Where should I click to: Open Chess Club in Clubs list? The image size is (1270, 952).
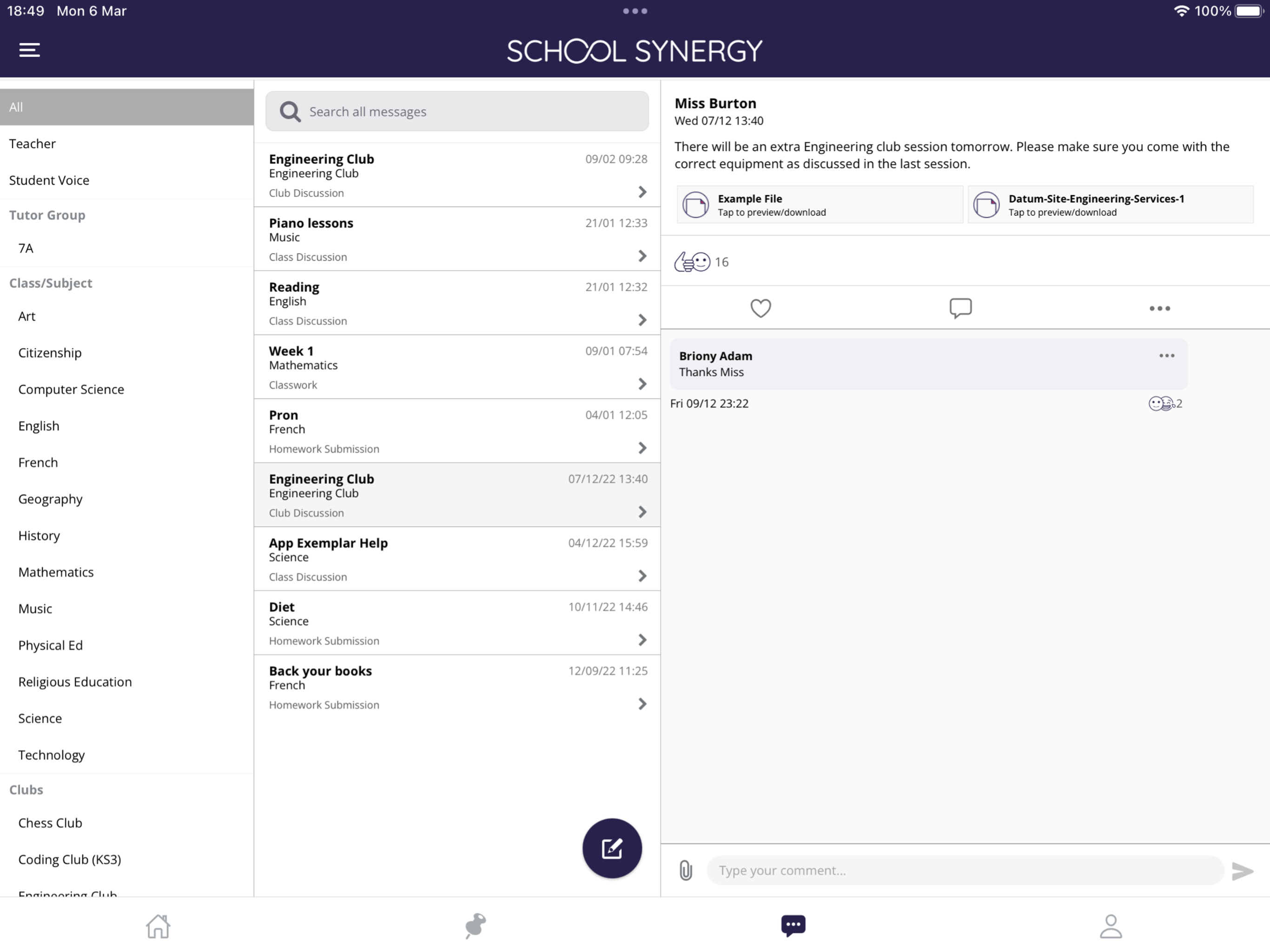127,823
